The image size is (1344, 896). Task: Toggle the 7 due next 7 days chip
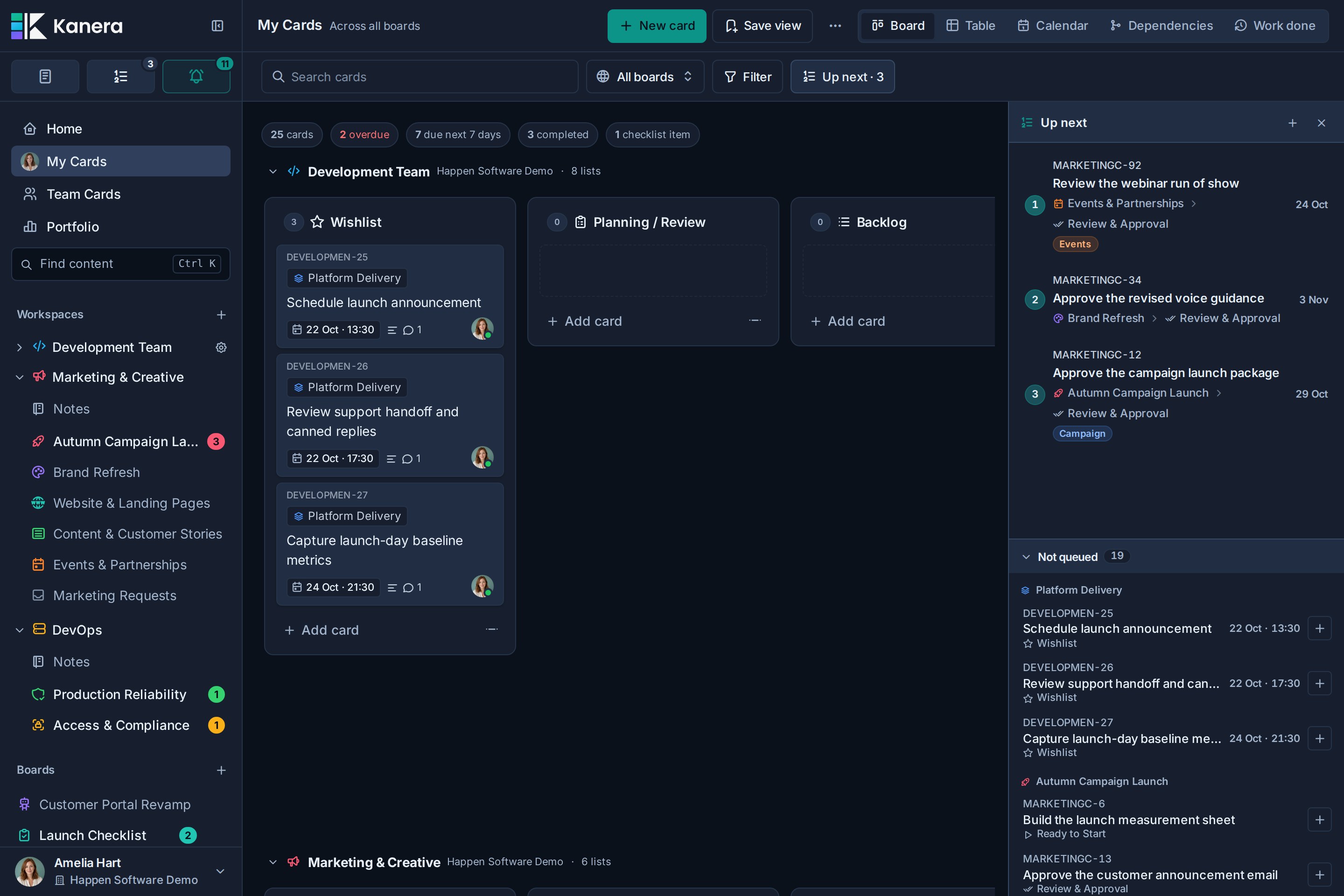[x=458, y=135]
